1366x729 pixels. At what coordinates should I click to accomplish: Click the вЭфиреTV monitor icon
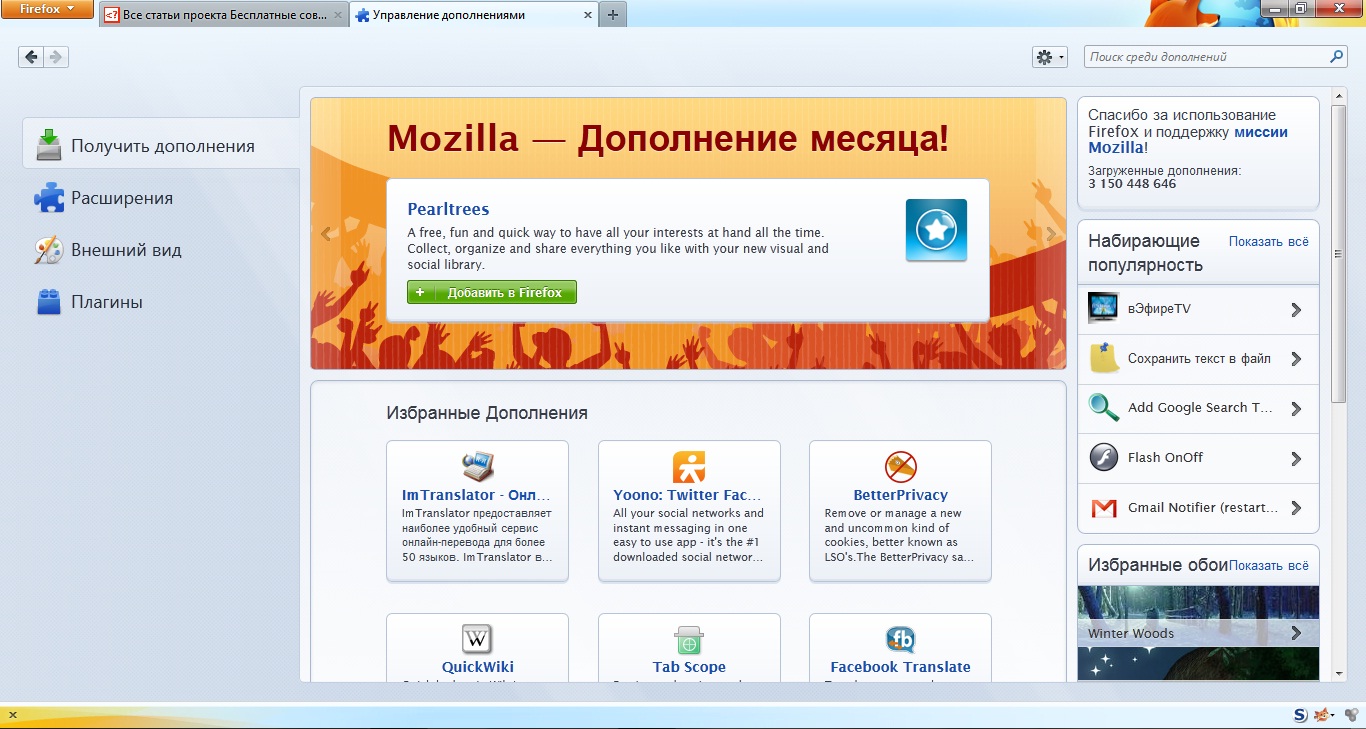(1103, 308)
